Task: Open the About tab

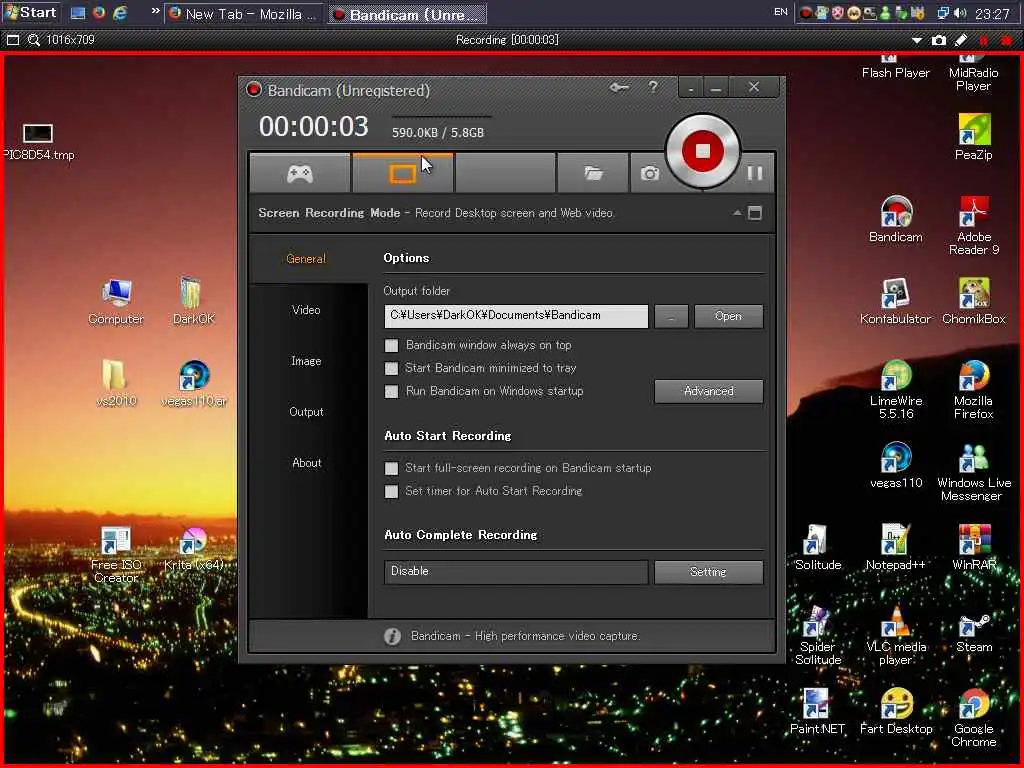Action: (306, 462)
